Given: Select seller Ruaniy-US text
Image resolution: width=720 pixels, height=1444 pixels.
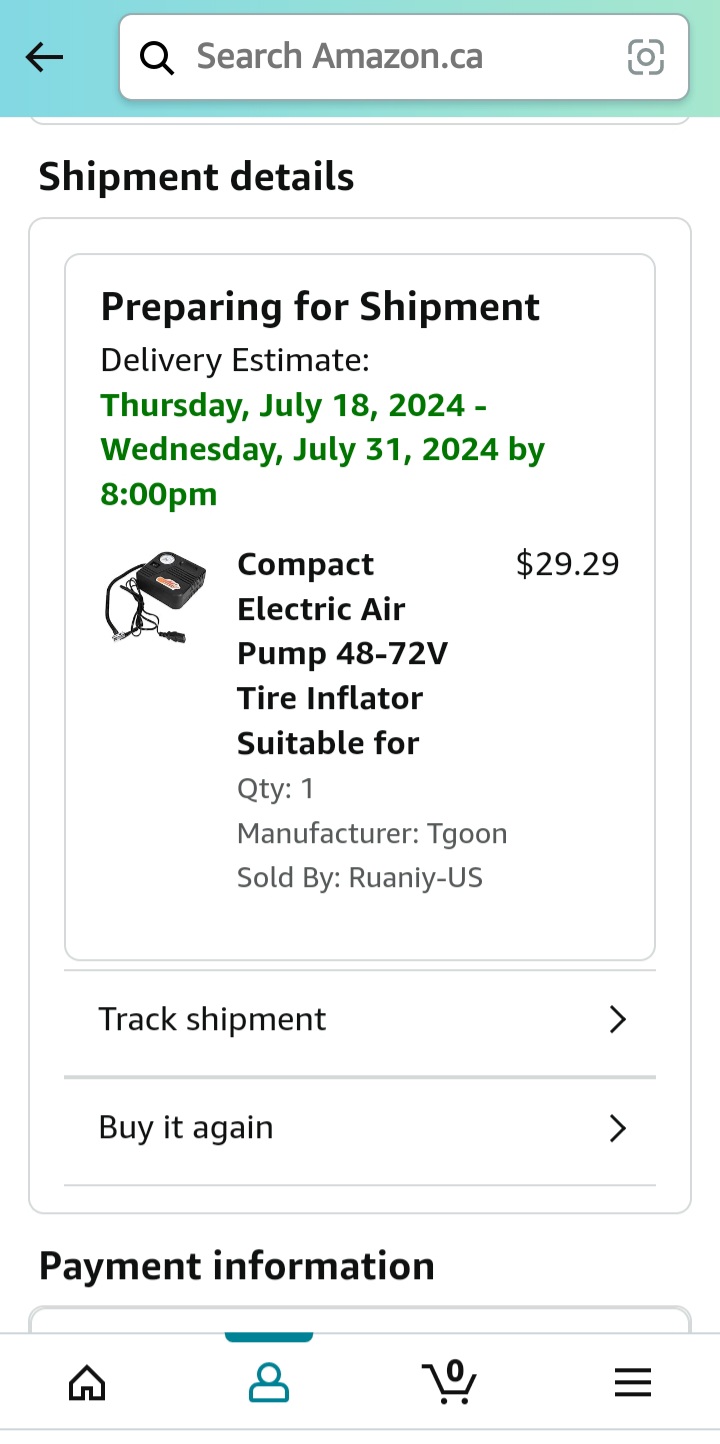Looking at the screenshot, I should click(359, 877).
